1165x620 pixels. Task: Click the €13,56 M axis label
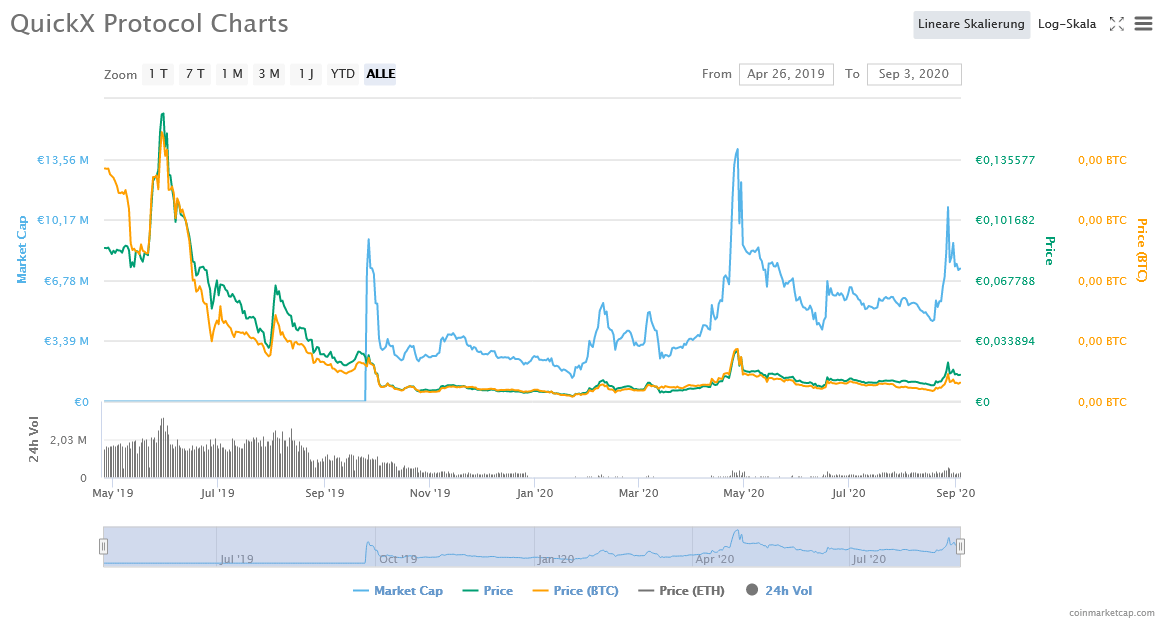click(x=63, y=160)
